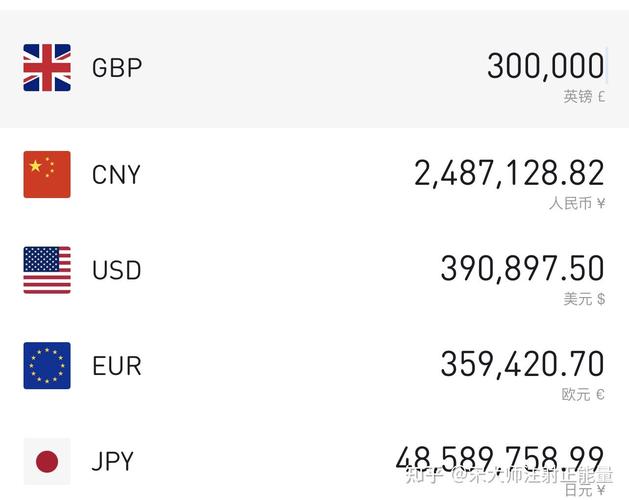Image resolution: width=629 pixels, height=500 pixels.
Task: Select the EUR currency code
Action: point(117,366)
